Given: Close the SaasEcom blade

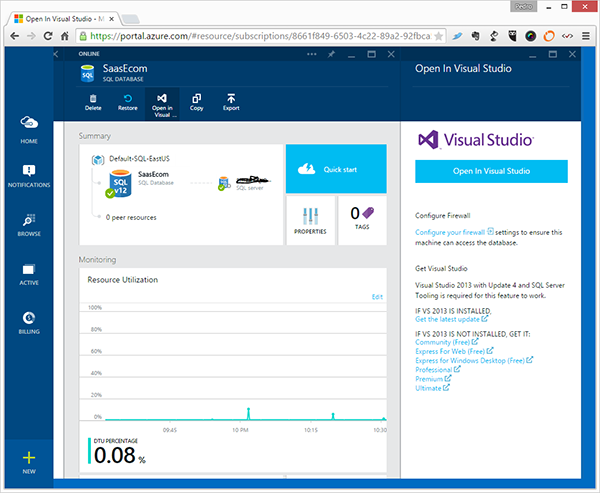Looking at the screenshot, I should pyautogui.click(x=391, y=54).
